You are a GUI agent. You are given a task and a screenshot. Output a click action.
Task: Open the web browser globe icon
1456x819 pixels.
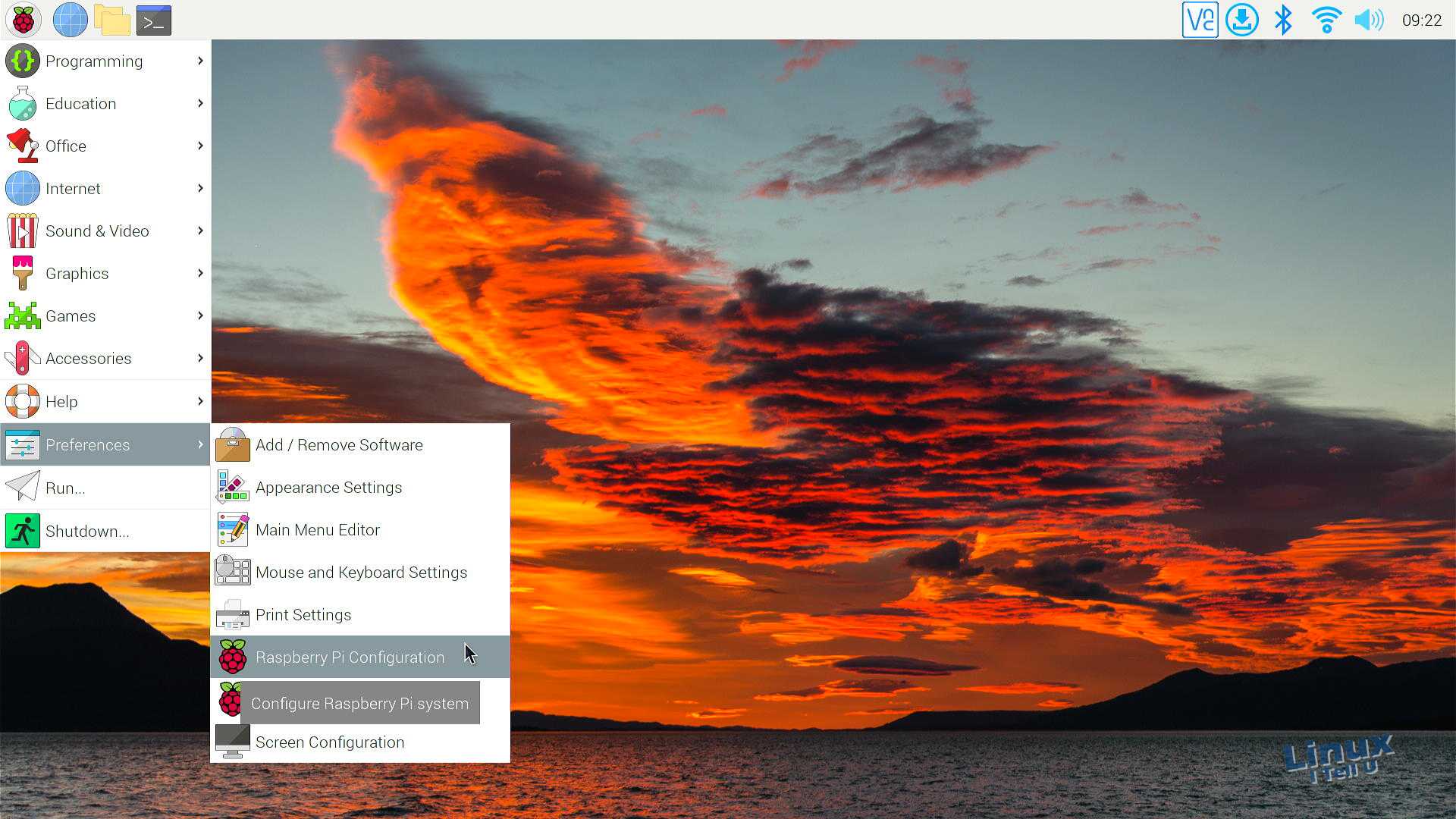[70, 20]
